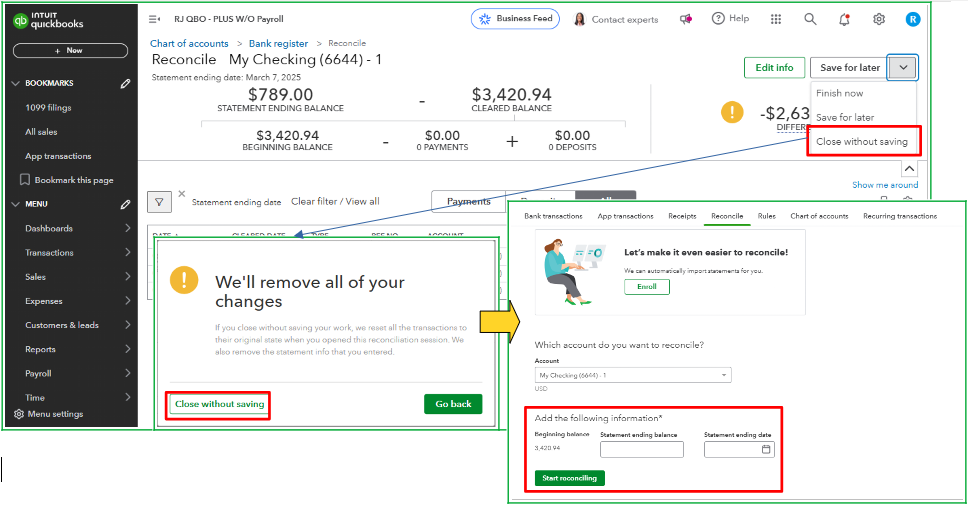Click the QuickBooks logo
The image size is (968, 505).
pyautogui.click(x=48, y=20)
